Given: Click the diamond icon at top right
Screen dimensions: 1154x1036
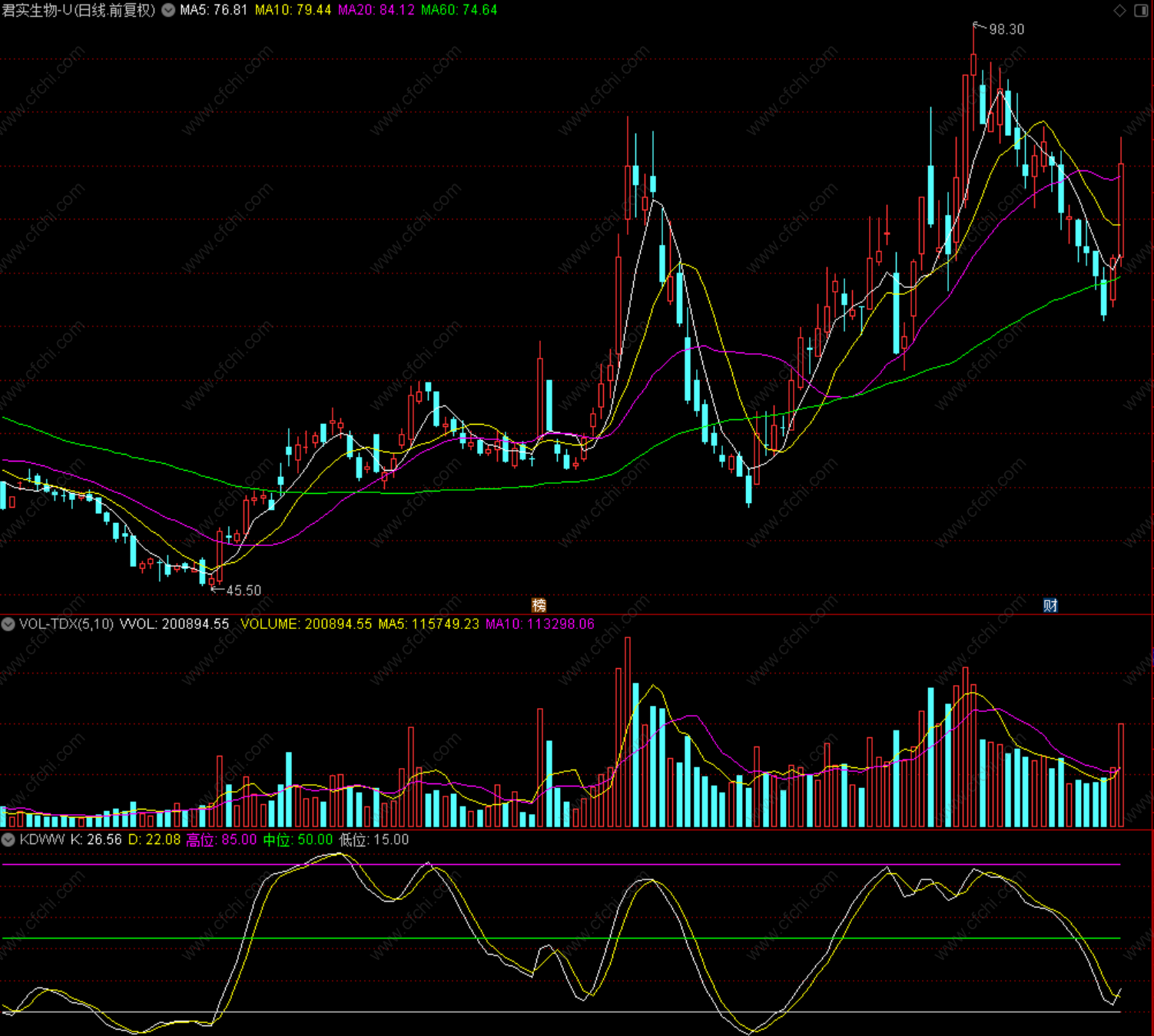Looking at the screenshot, I should (x=1119, y=10).
